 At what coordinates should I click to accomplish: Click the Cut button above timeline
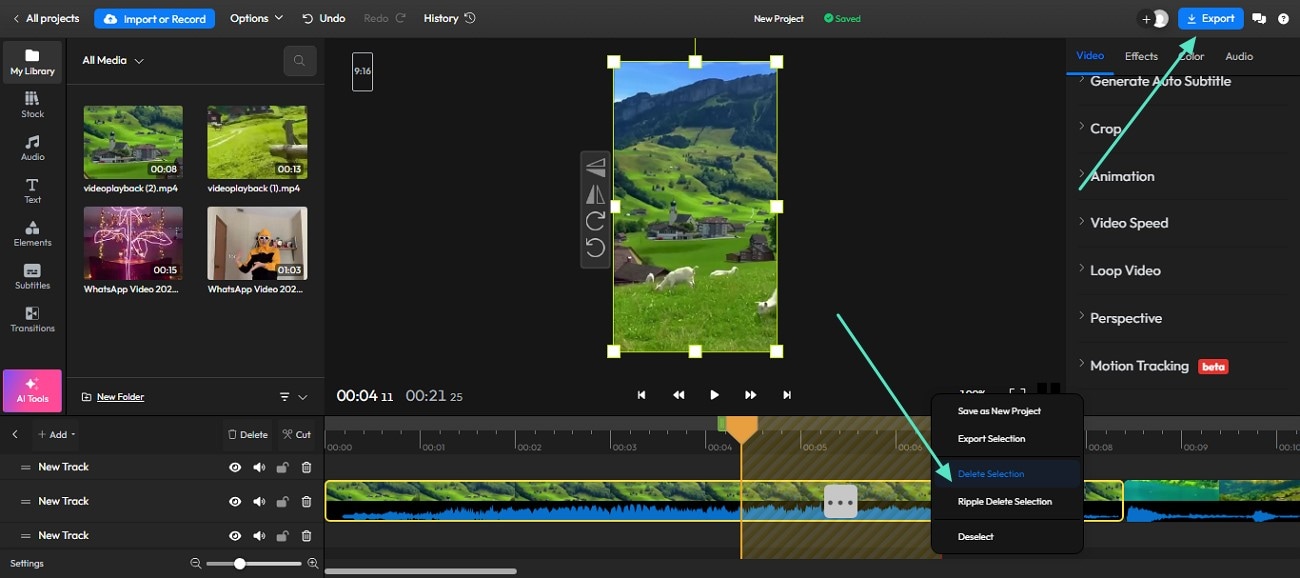(297, 434)
